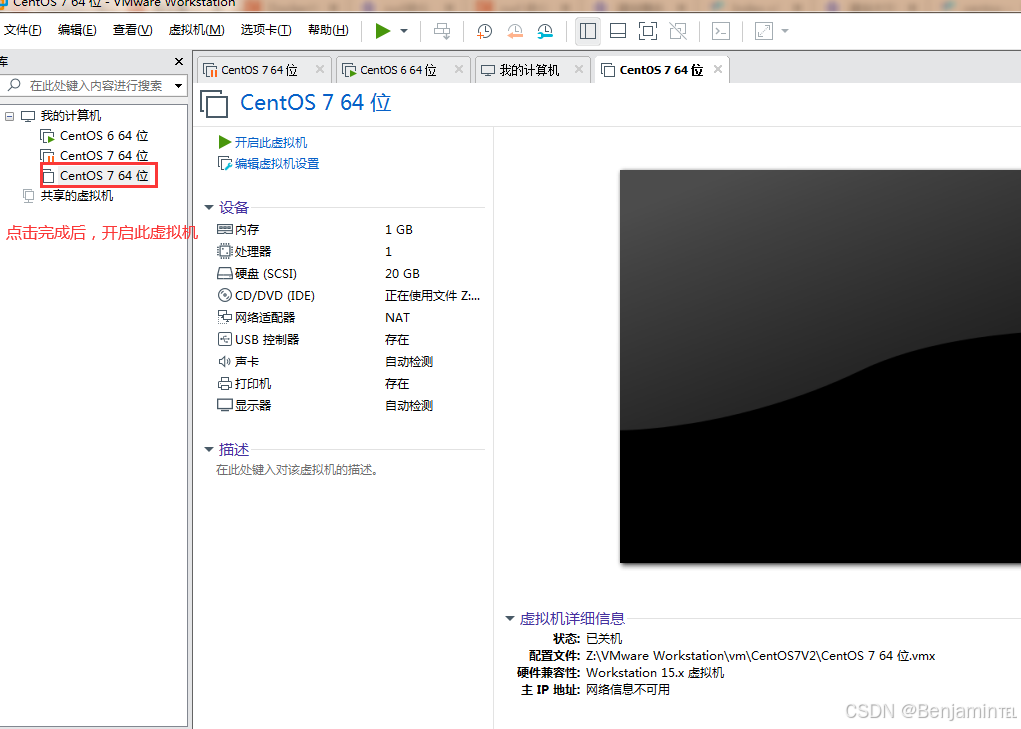Screen dimensions: 1021x729
Task: Select the suspended CentOS 7 64 位 tree item
Action: tap(94, 156)
